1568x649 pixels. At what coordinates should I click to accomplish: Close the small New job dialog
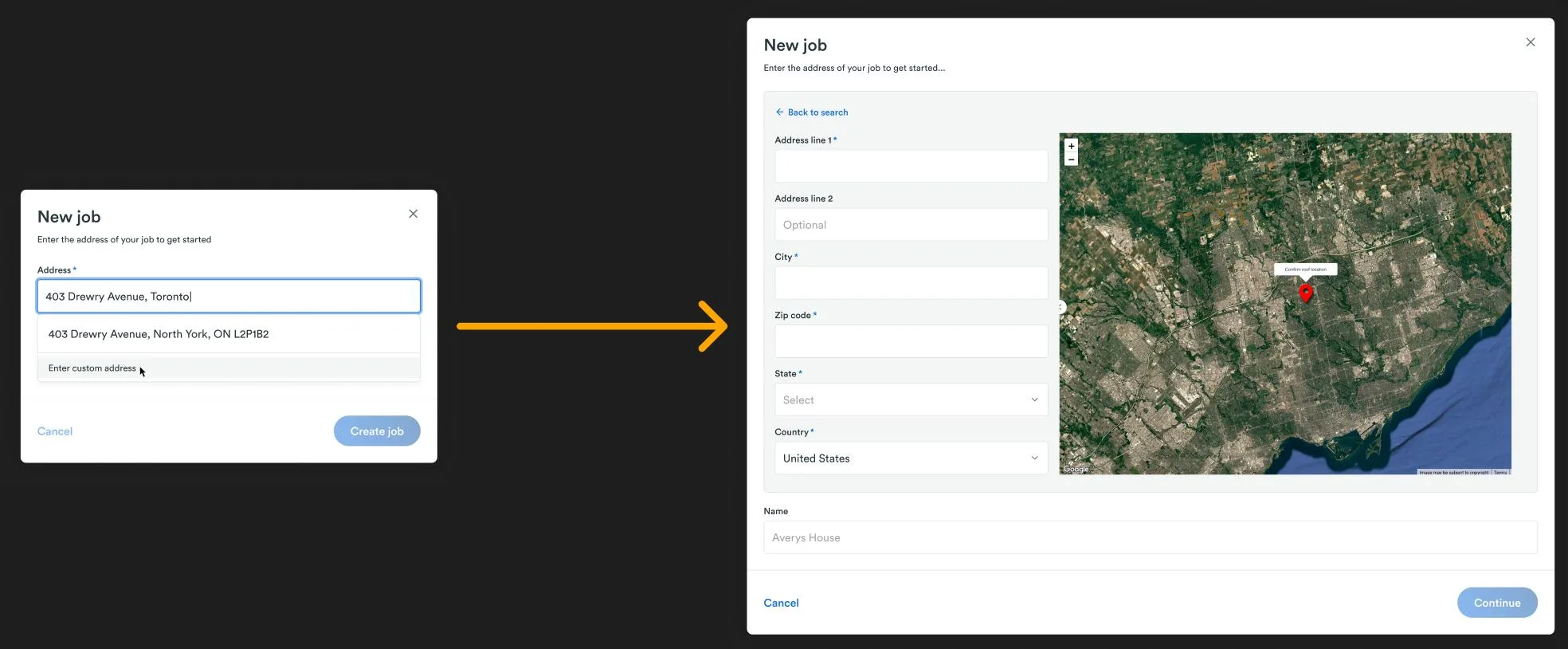pos(413,214)
